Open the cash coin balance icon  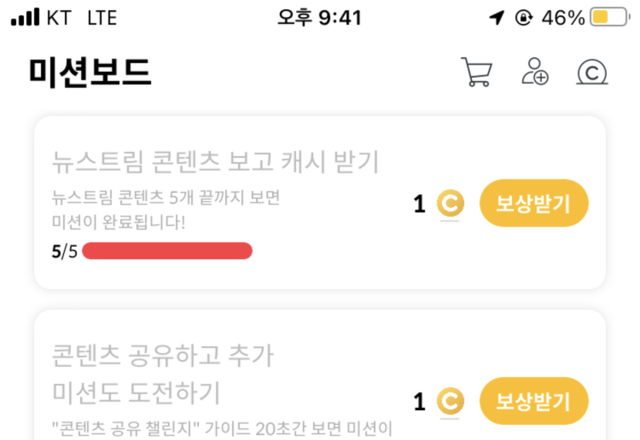tap(593, 72)
